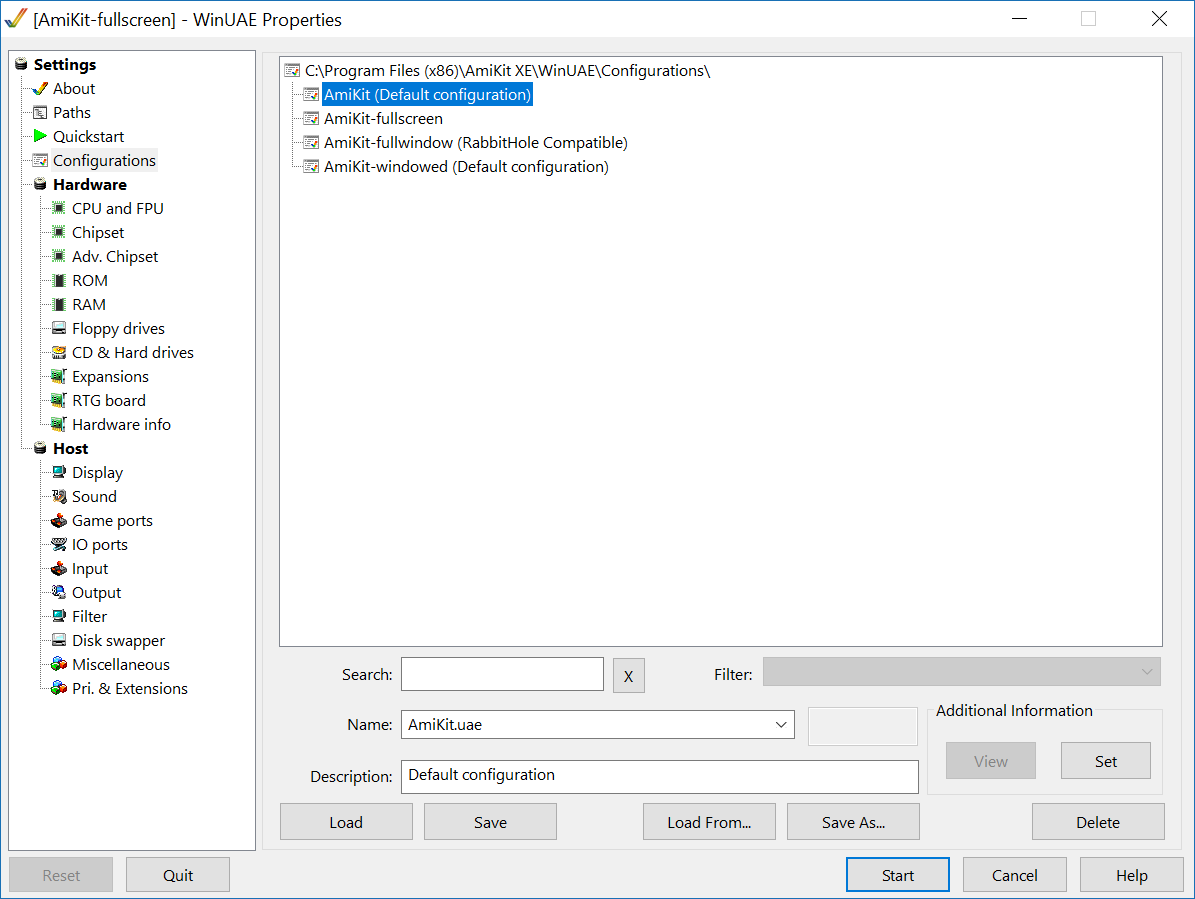Click the About checkmark icon

point(40,88)
